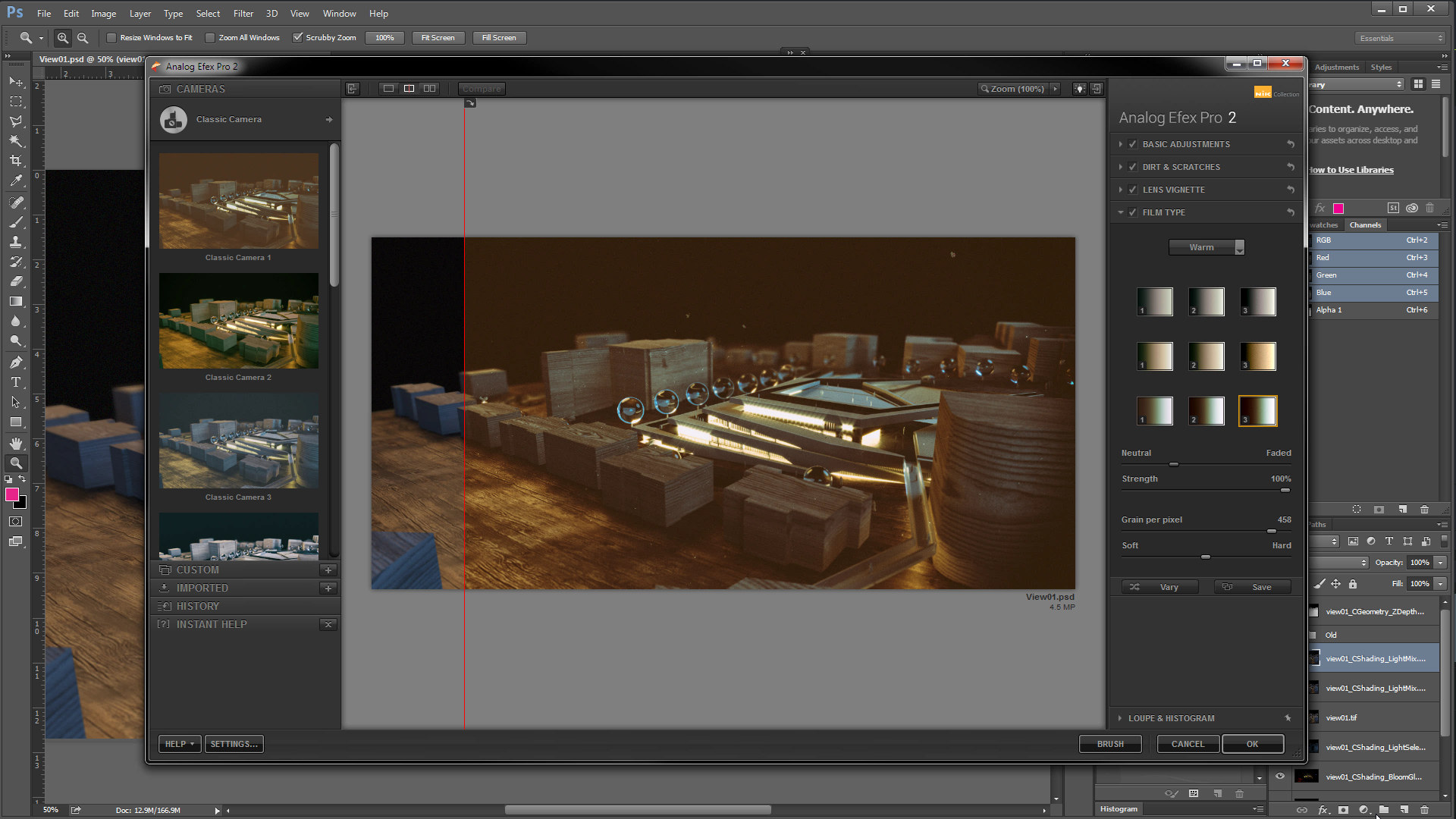Pin the Loupe & Histogram section
1456x819 pixels.
pos(1288,718)
